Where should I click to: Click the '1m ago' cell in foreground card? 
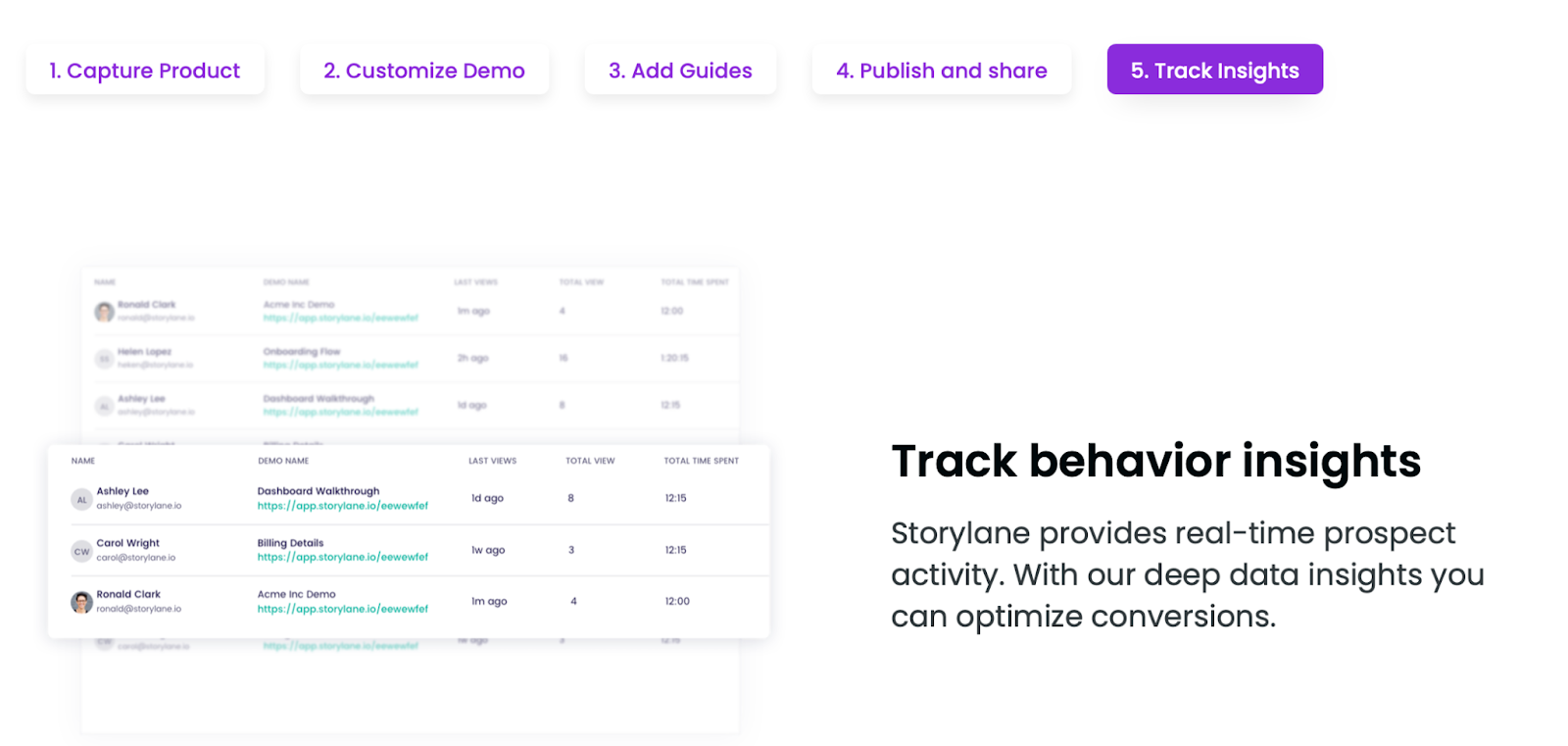click(489, 601)
